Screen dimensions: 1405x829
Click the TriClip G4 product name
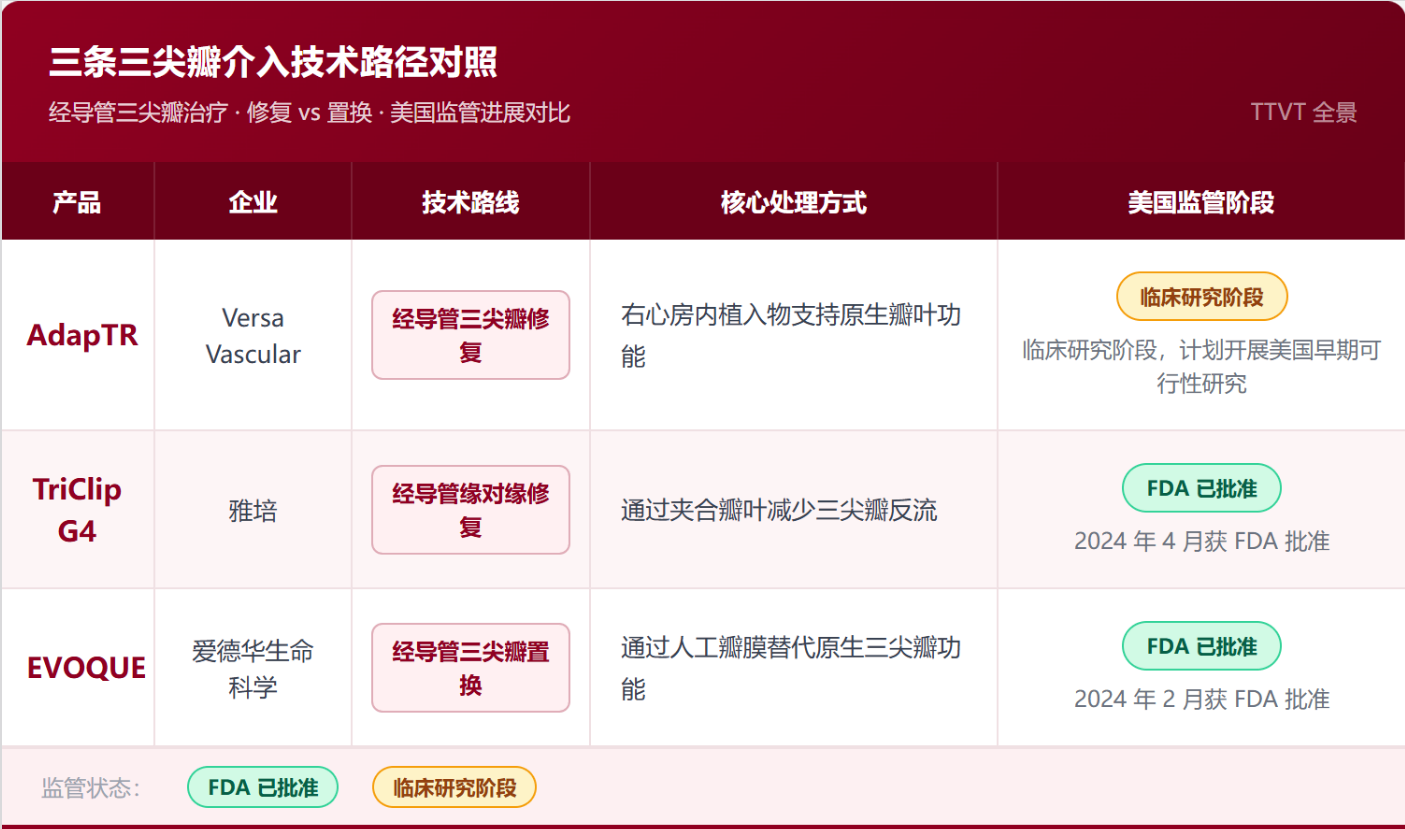77,510
